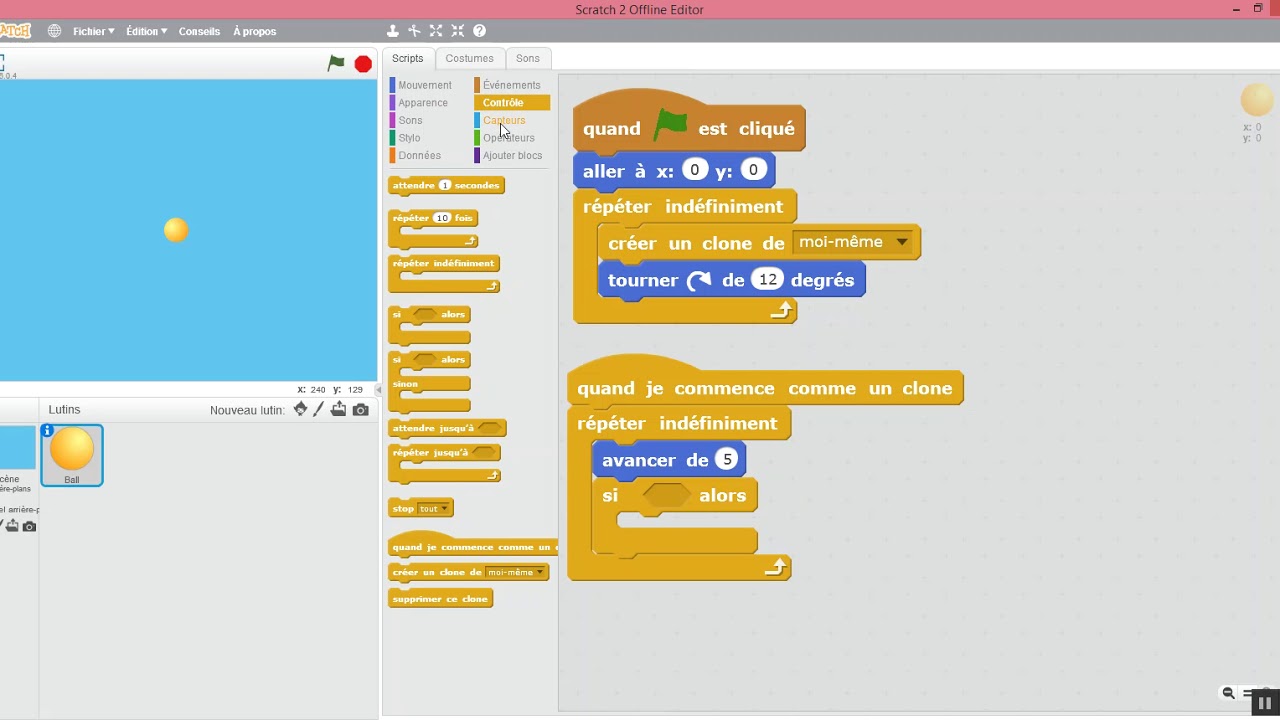The height and width of the screenshot is (720, 1280).
Task: Select the Grow sprite tool
Action: [x=436, y=31]
